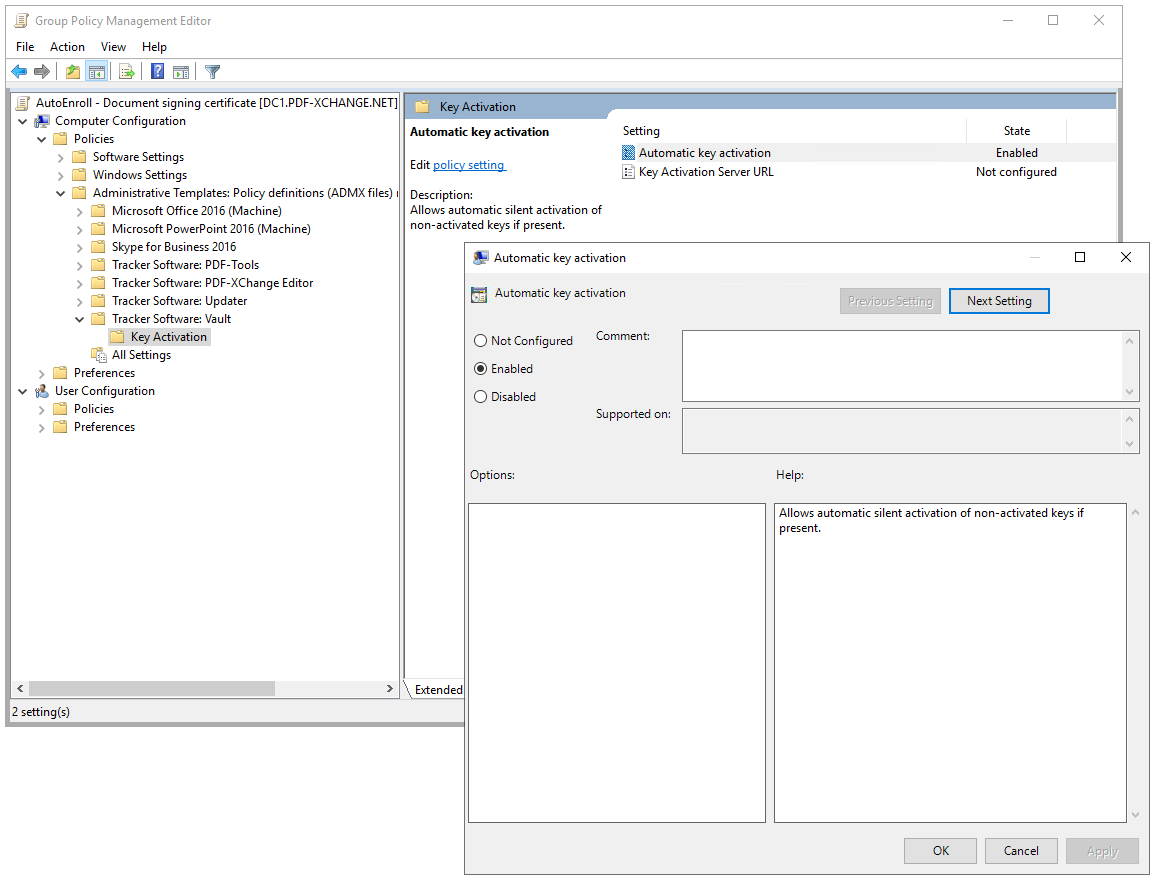Screen dimensions: 1154x879
Task: Toggle the console tree show/hide icon
Action: (96, 71)
